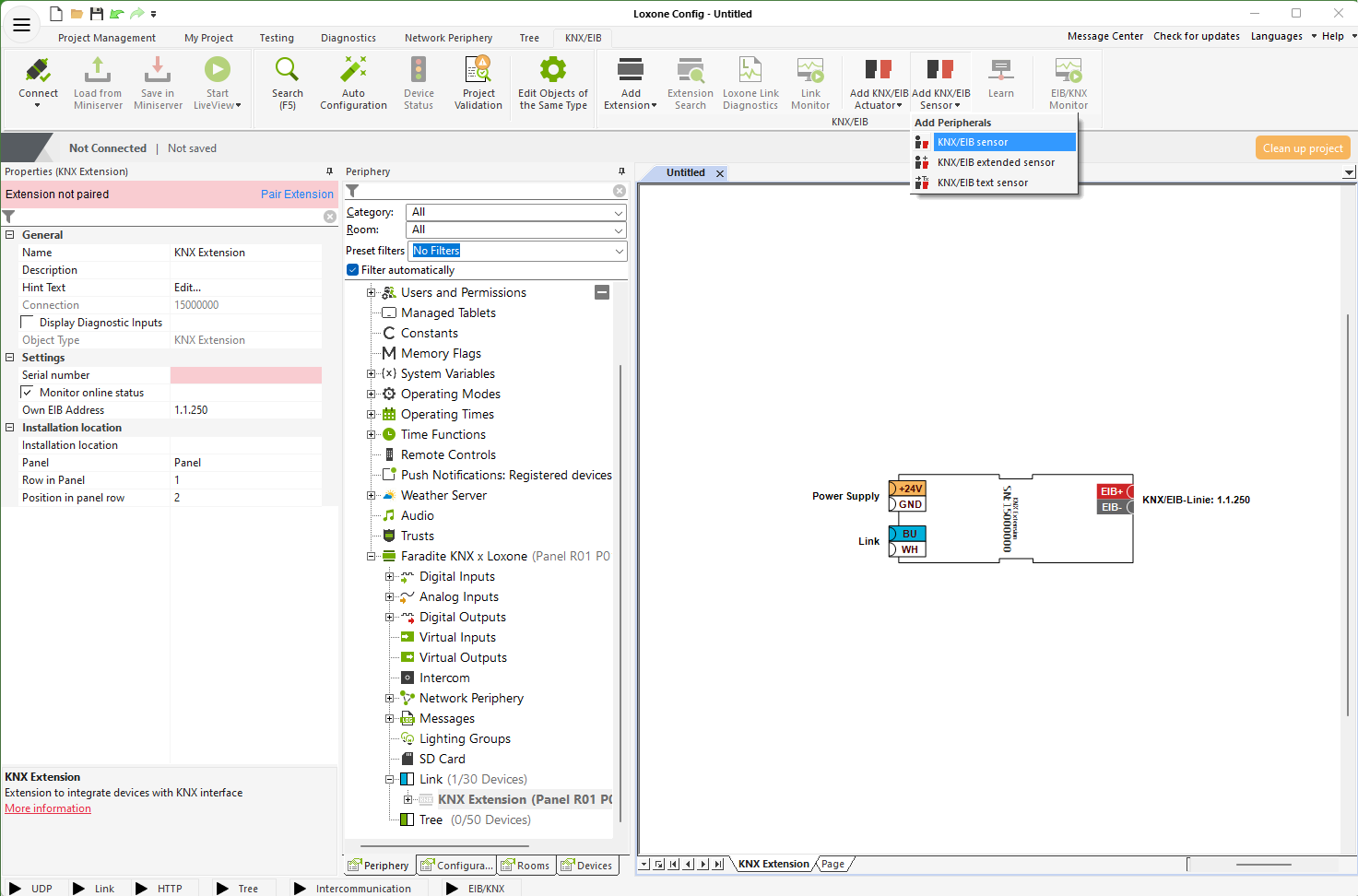Clear the Periphery filter with the X icon
This screenshot has width=1358, height=896.
(x=620, y=191)
